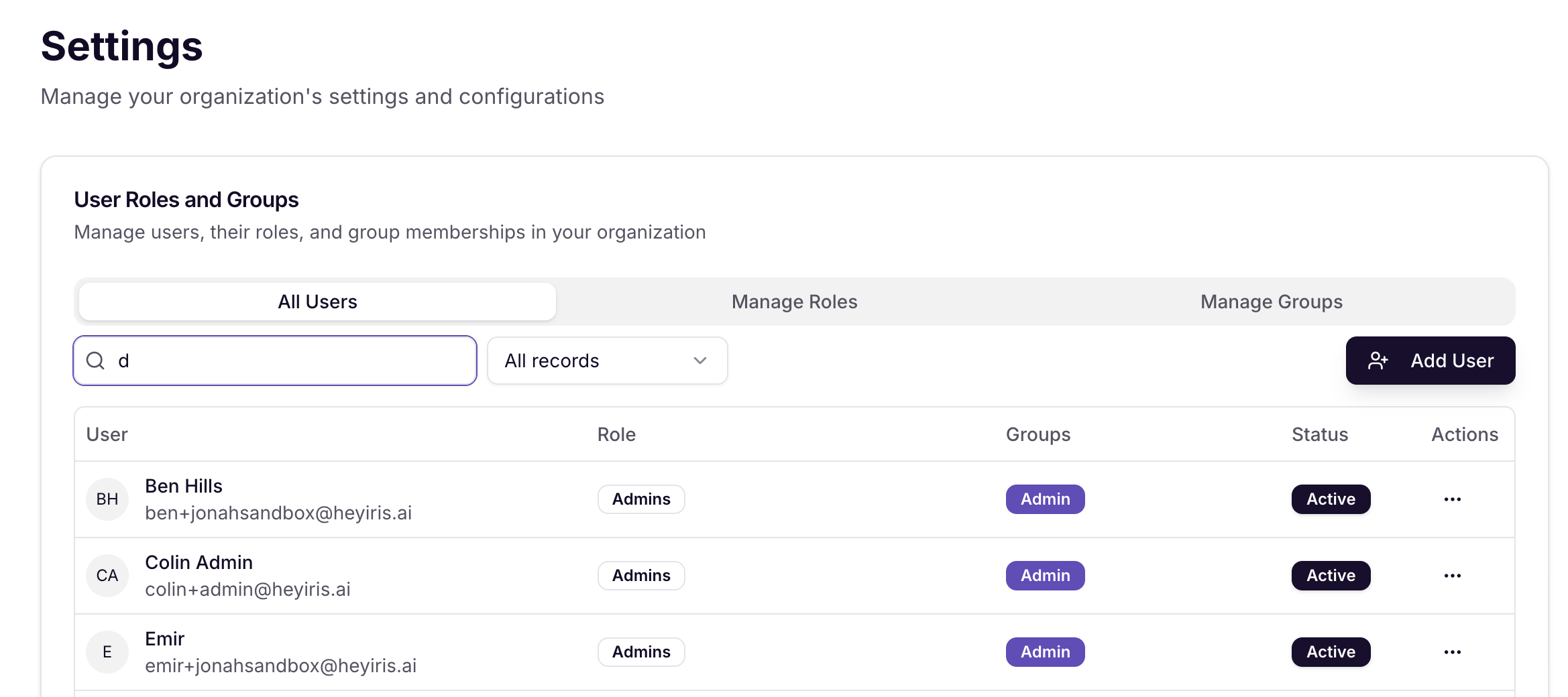The image size is (1568, 697).
Task: Switch to the Manage Groups tab
Action: click(x=1271, y=302)
